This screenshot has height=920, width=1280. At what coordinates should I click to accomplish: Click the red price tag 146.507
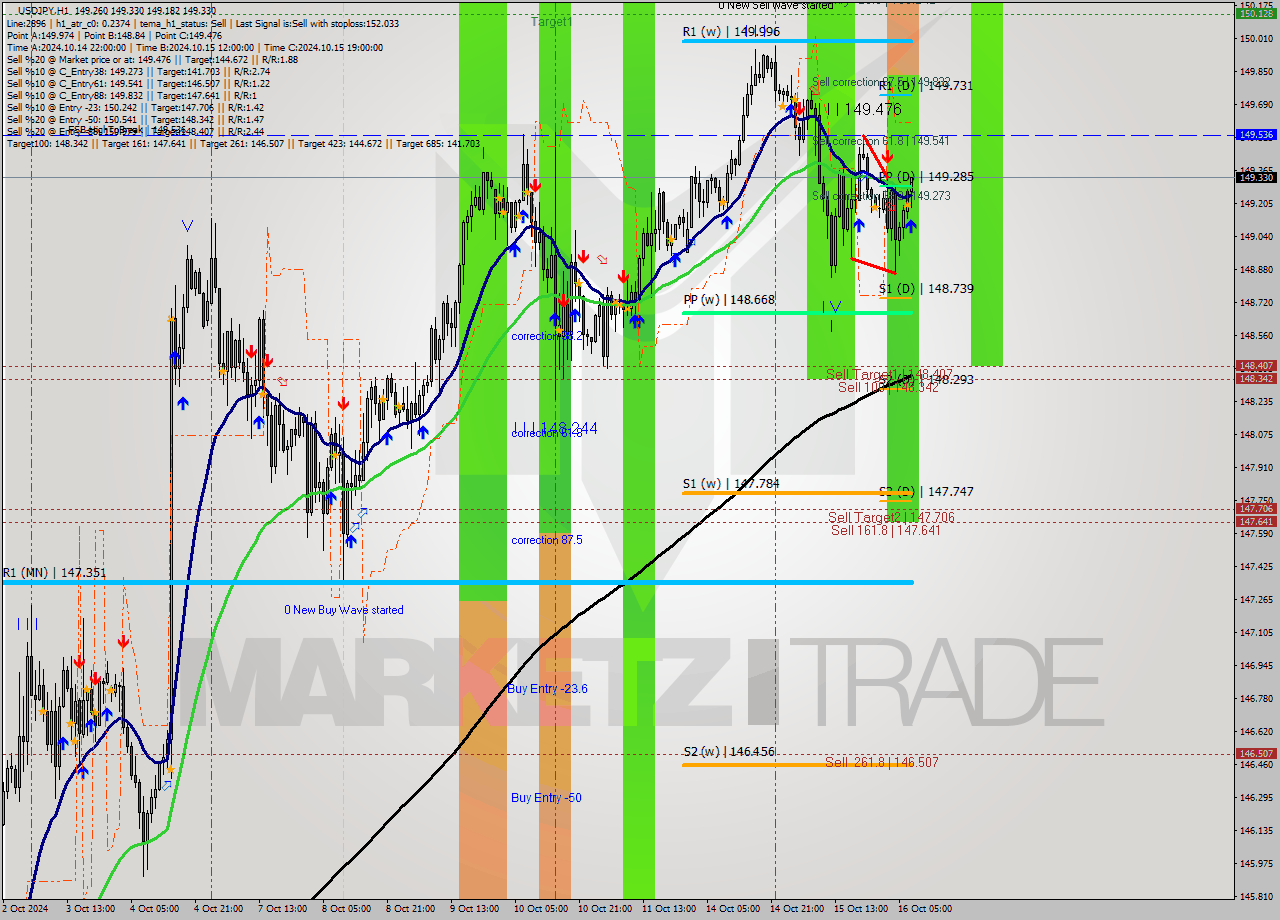[x=1255, y=754]
